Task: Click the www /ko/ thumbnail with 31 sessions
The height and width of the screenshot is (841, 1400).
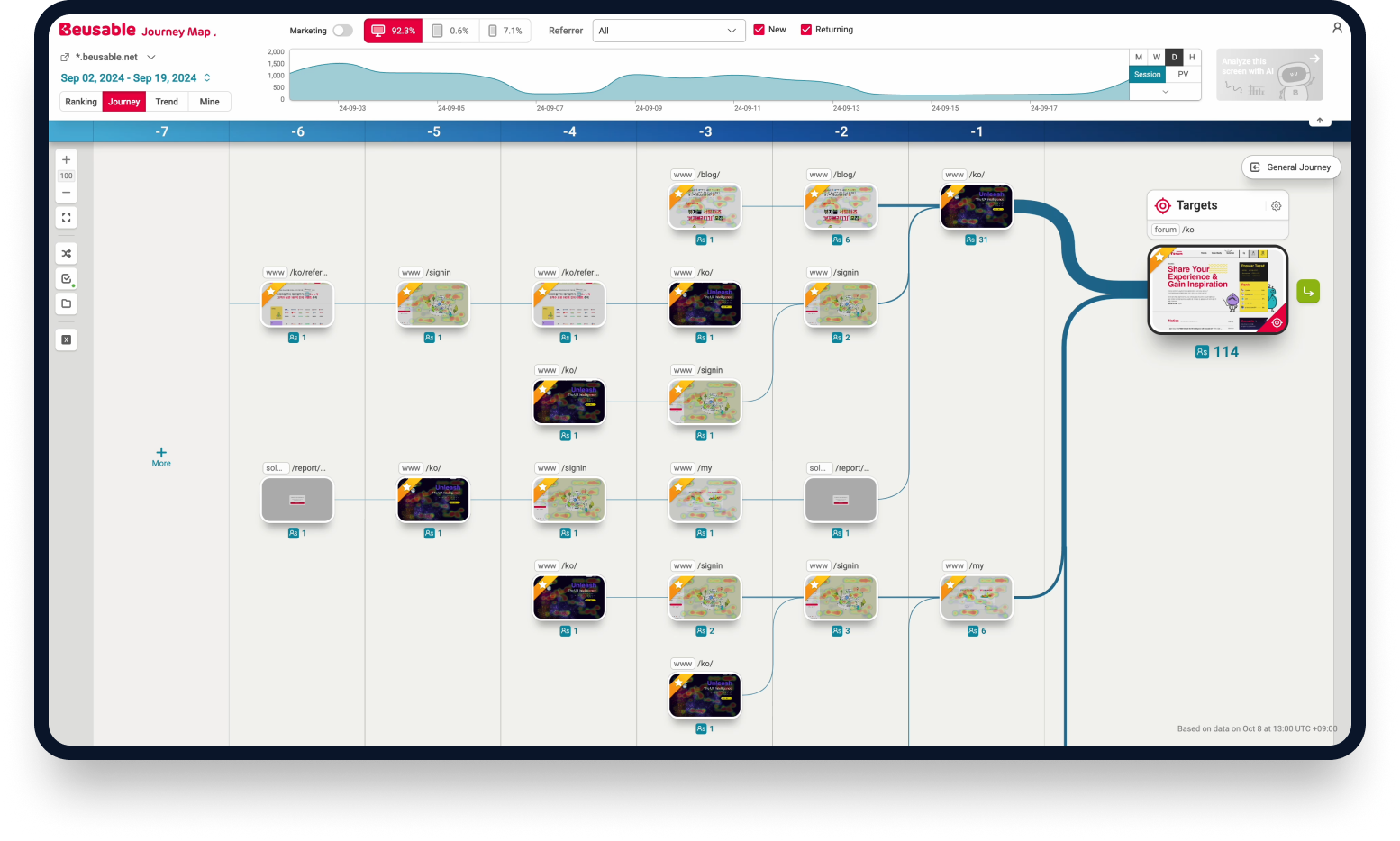Action: [977, 206]
